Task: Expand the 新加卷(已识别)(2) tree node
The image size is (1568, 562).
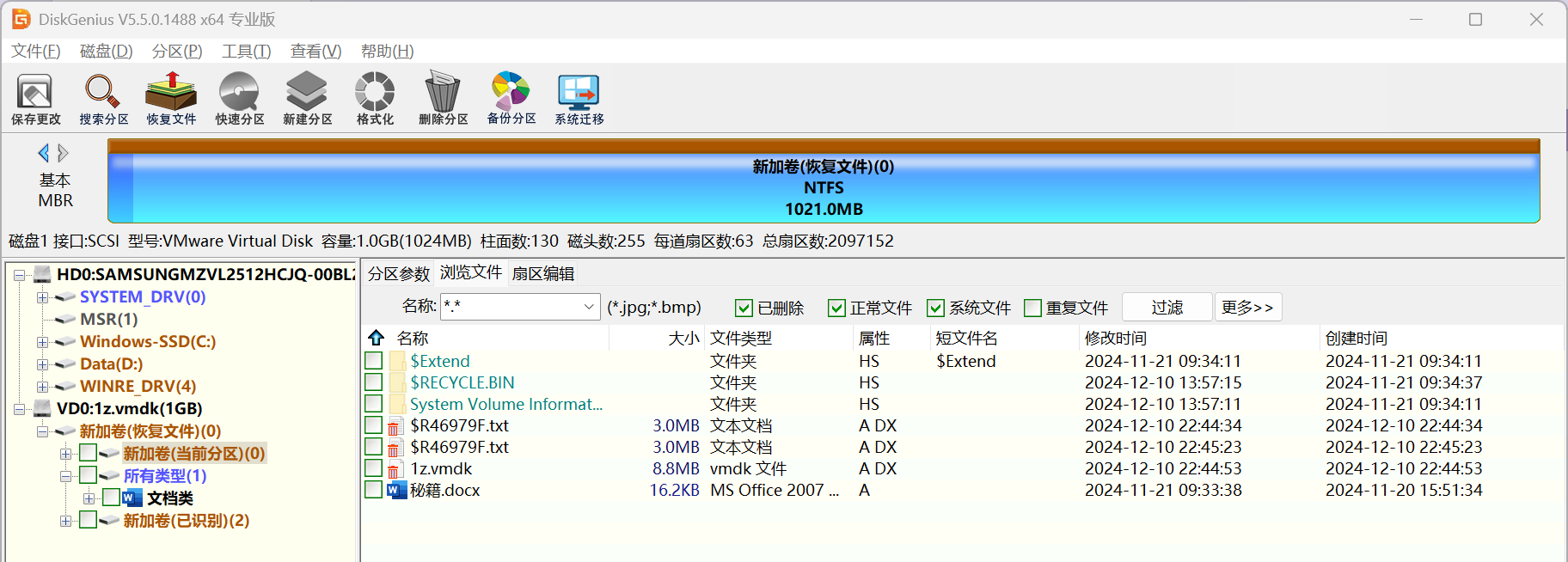Action: point(65,521)
